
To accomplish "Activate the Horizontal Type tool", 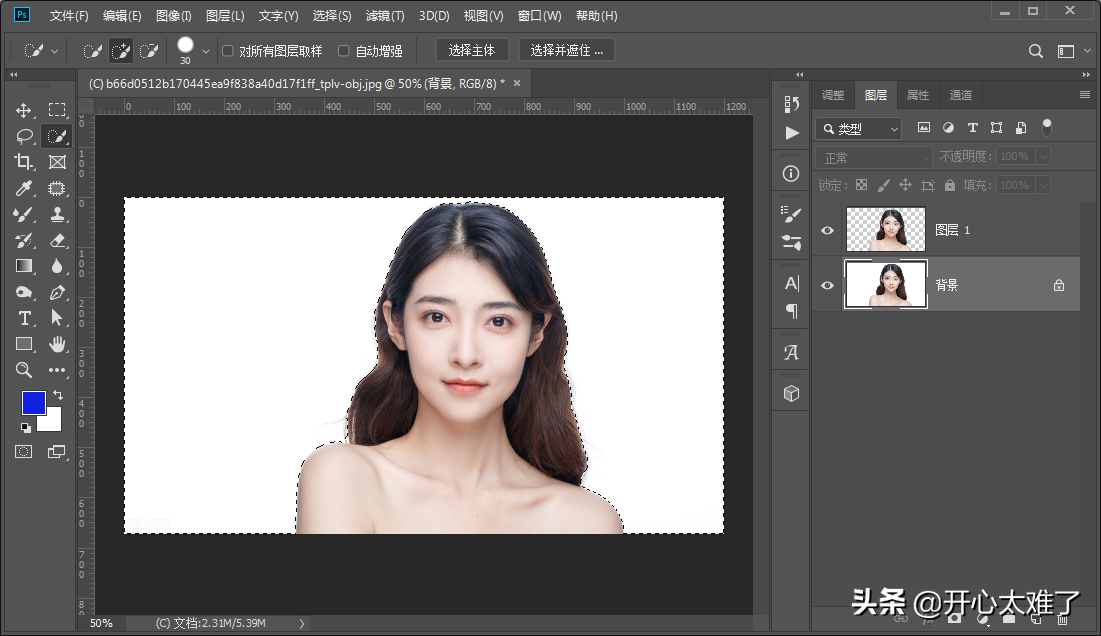I will [x=24, y=318].
